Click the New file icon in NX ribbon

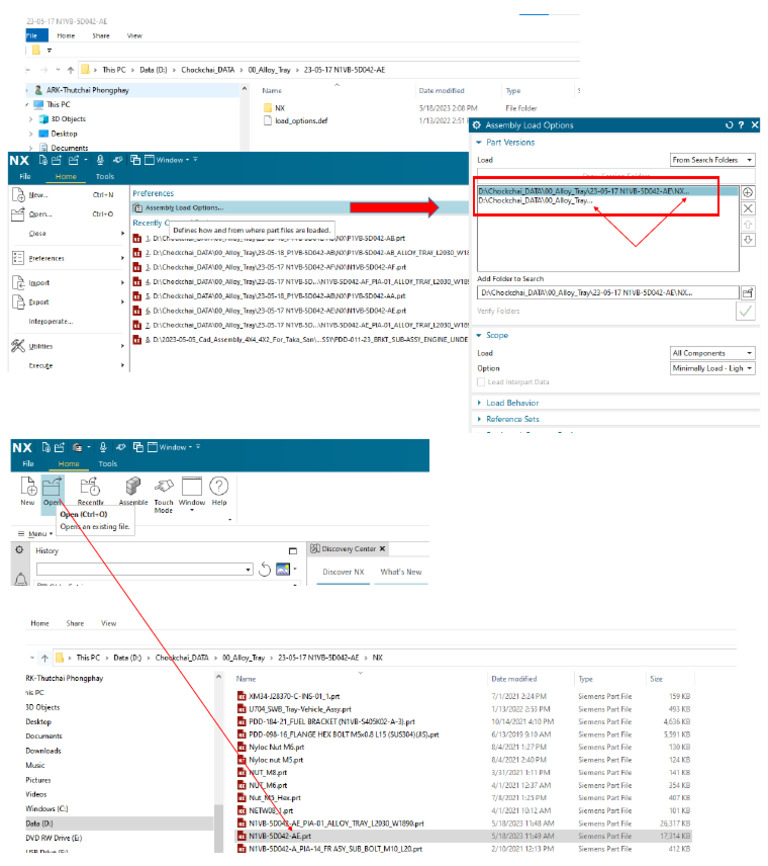click(x=28, y=491)
